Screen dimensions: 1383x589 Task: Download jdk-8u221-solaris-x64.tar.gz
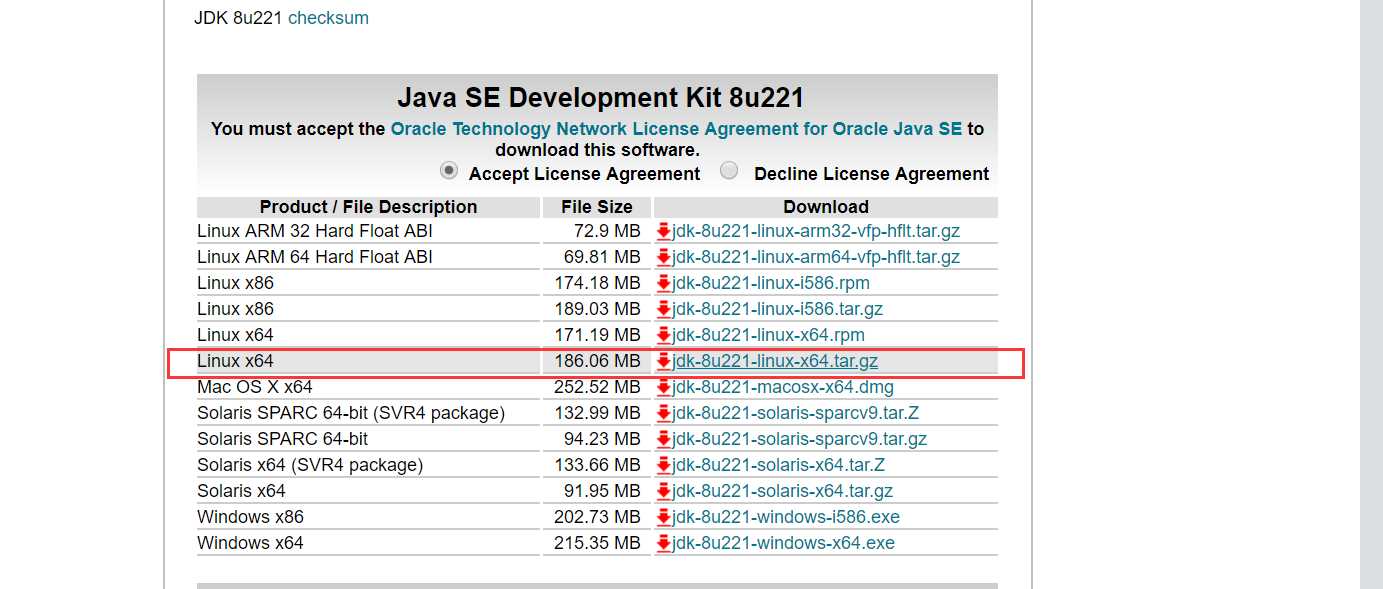tap(783, 491)
